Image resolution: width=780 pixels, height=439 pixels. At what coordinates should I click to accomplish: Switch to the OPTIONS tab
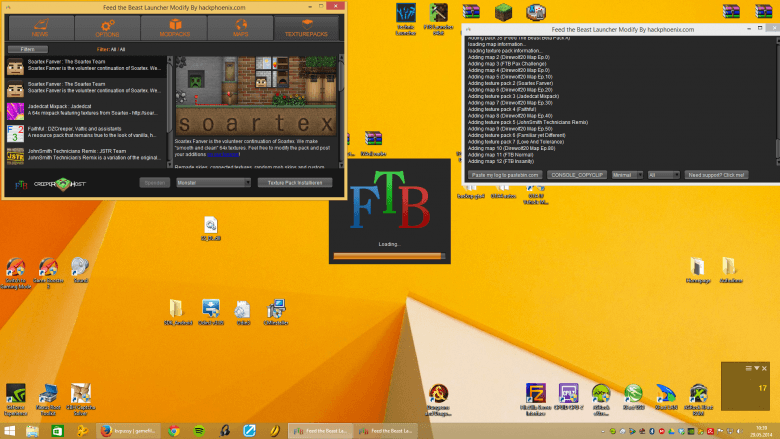(107, 28)
